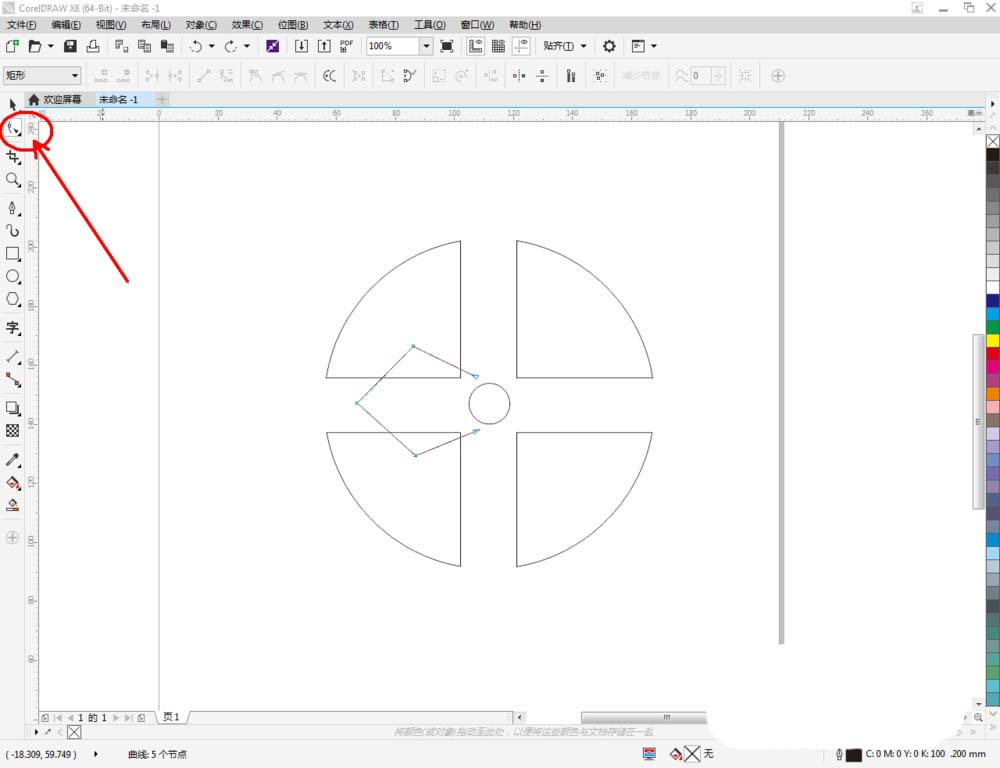The height and width of the screenshot is (768, 1000).
Task: Click the Paste icon
Action: pos(167,46)
